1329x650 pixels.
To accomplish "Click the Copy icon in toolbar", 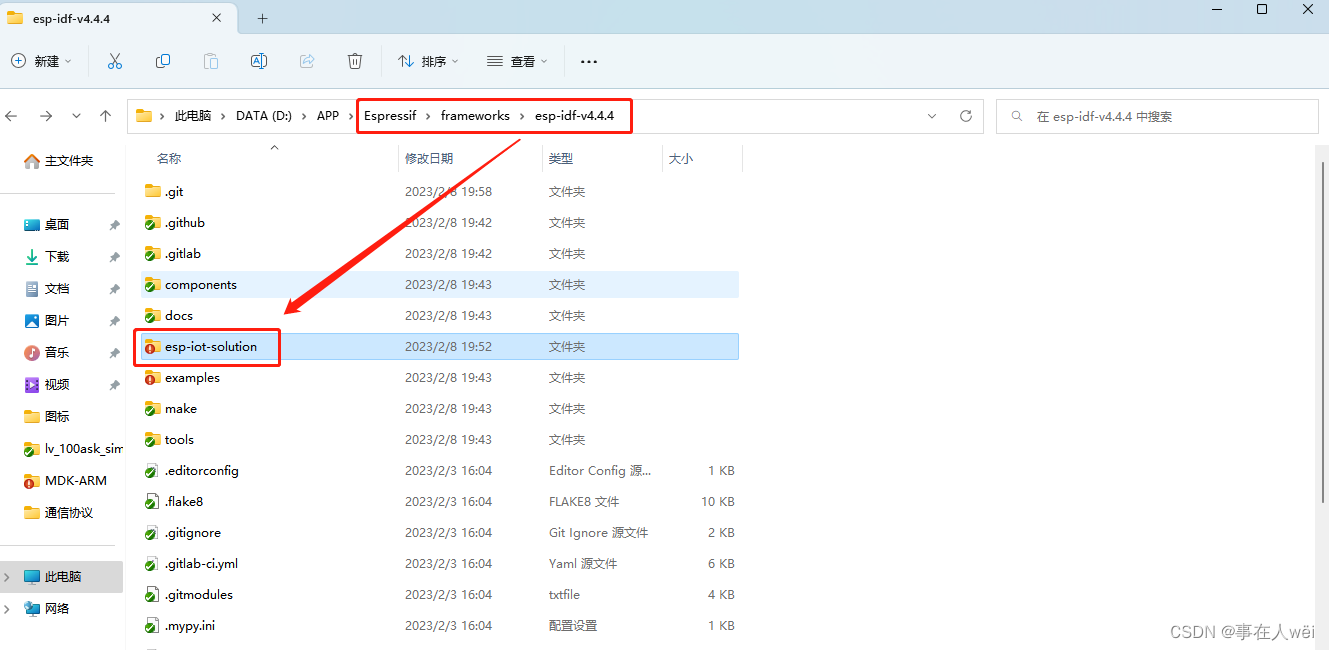I will coord(163,61).
